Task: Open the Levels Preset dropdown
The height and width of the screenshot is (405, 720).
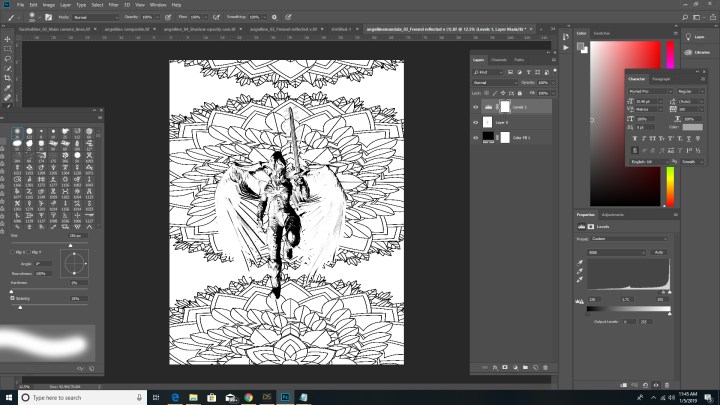Action: (x=630, y=238)
